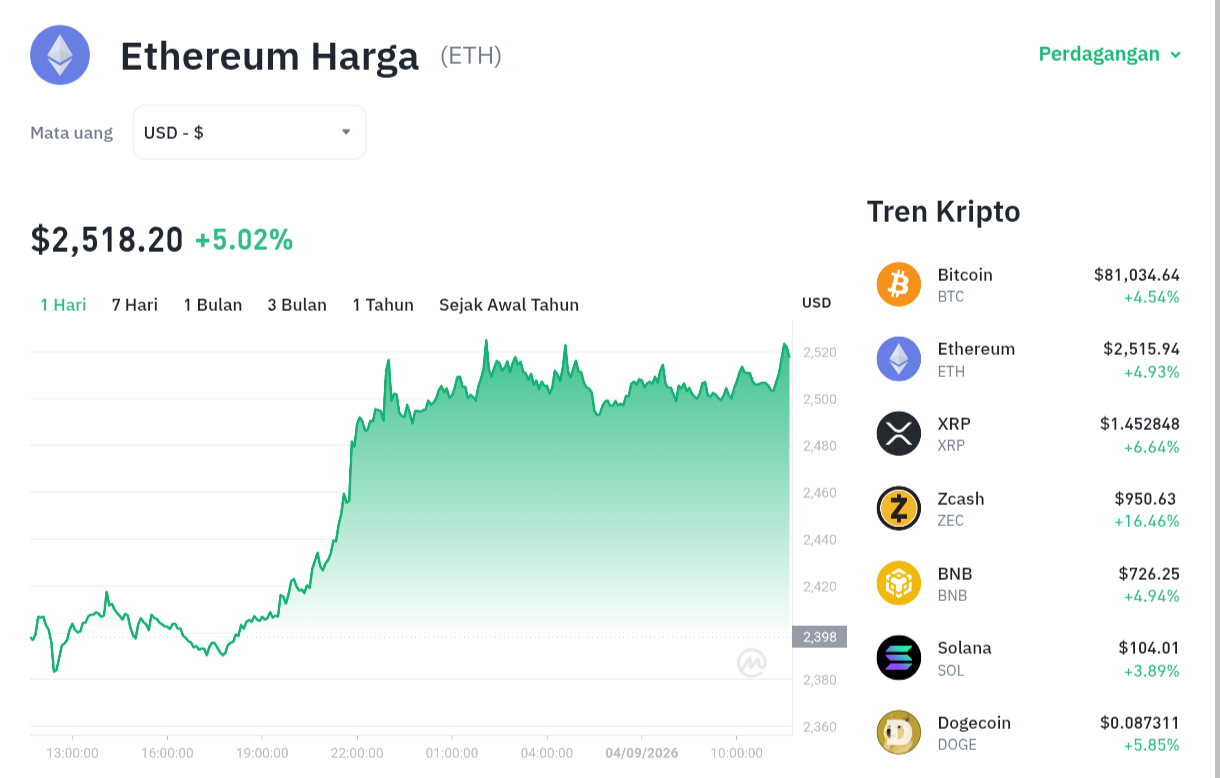
Task: Select the 3 Bulan chart range
Action: (x=297, y=305)
